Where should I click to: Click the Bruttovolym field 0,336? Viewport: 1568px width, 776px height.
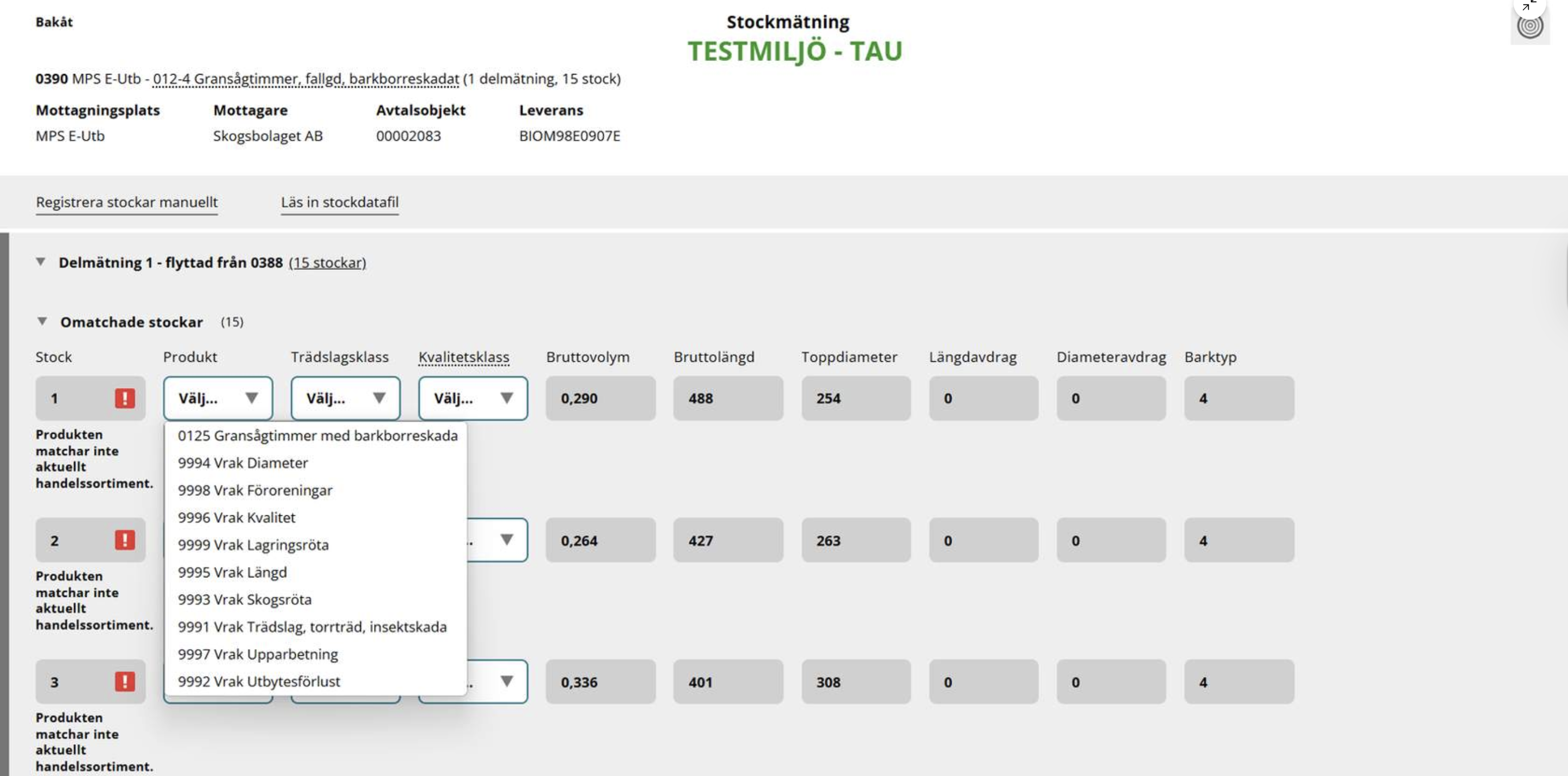[601, 682]
